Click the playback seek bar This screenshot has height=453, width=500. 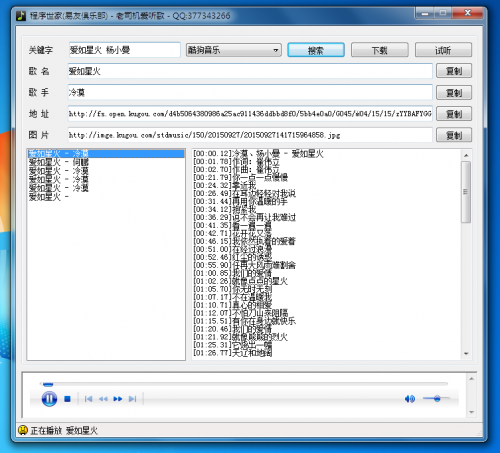pyautogui.click(x=243, y=384)
